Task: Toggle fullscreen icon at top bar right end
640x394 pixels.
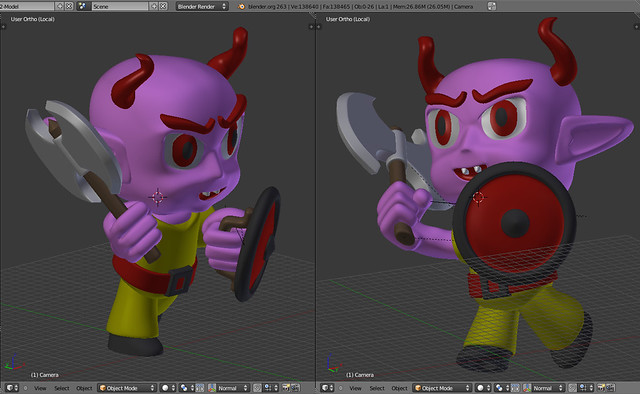Action: pyautogui.click(x=492, y=6)
